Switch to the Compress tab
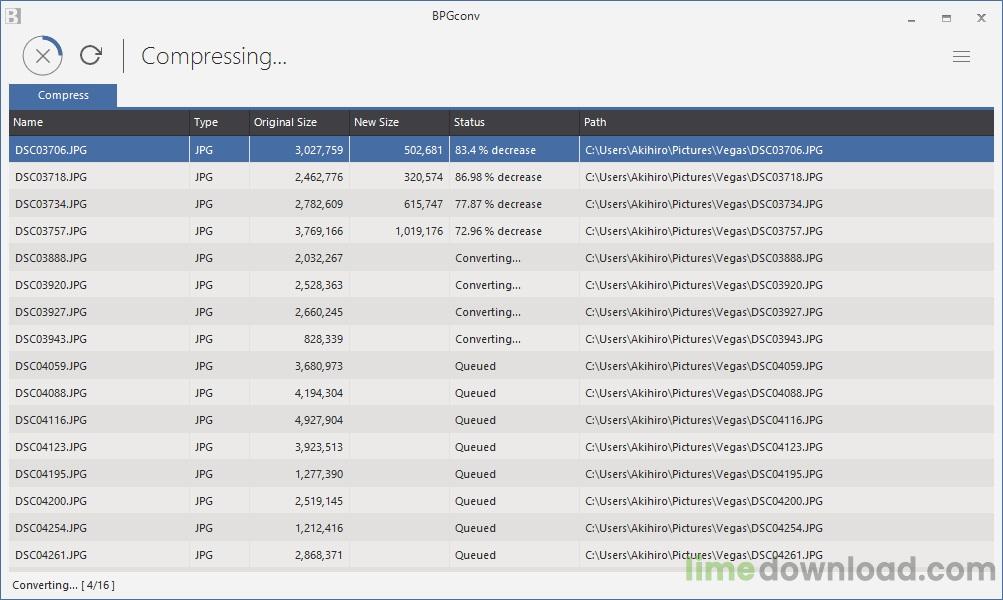This screenshot has width=1003, height=600. pos(63,96)
